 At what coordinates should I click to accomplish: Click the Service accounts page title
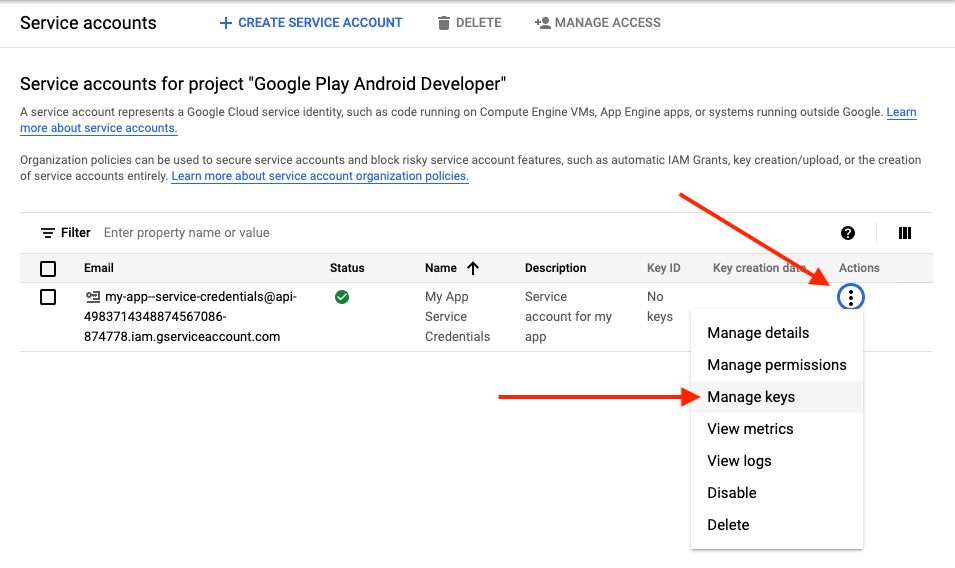[x=88, y=23]
